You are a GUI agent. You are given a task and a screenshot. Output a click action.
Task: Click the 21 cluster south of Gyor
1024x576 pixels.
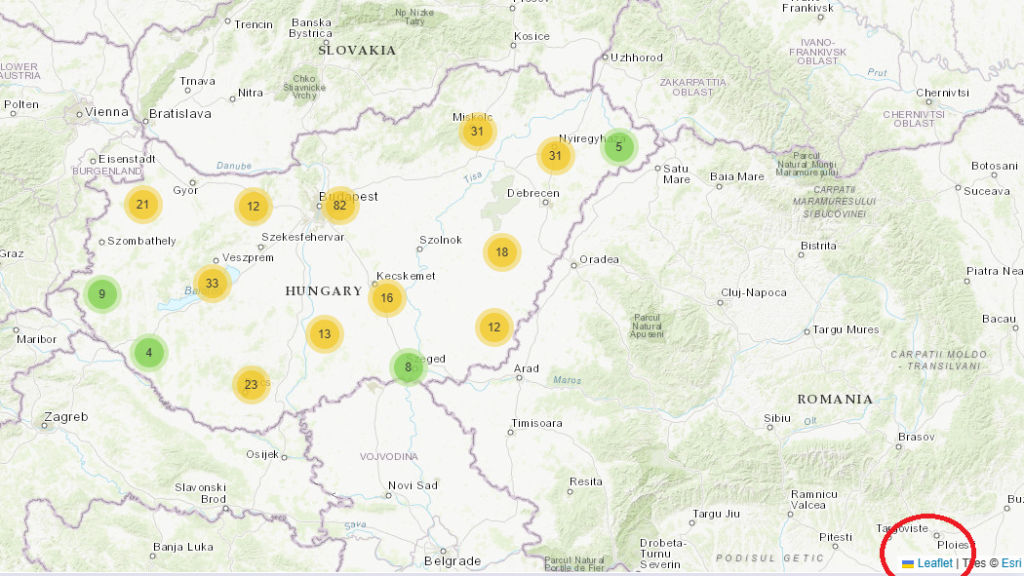(x=143, y=205)
